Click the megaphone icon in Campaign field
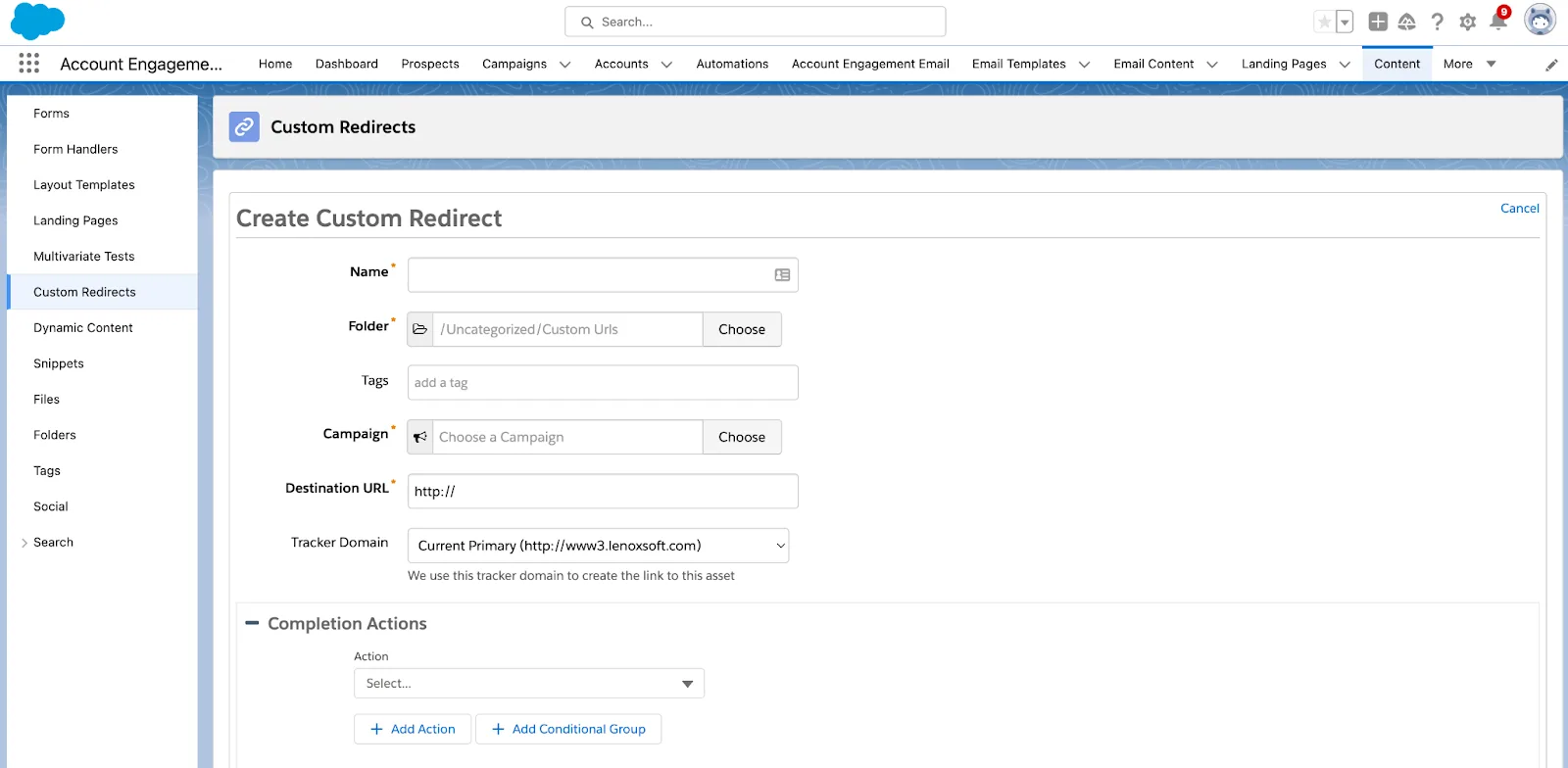Image resolution: width=1568 pixels, height=768 pixels. point(420,437)
